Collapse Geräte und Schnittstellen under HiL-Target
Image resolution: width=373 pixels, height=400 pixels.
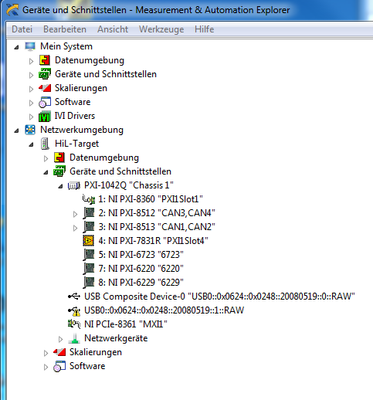[x=46, y=172]
